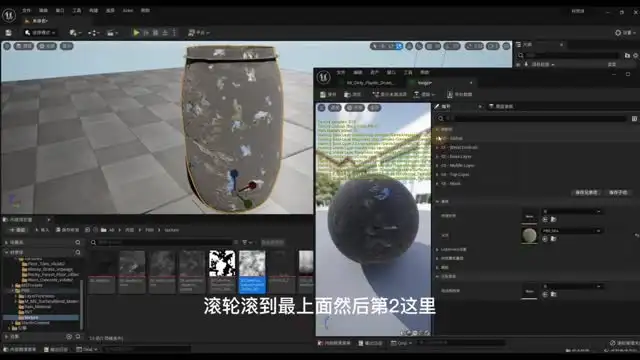Open the Actor menu in main window
This screenshot has height=360, width=640.
coord(128,10)
